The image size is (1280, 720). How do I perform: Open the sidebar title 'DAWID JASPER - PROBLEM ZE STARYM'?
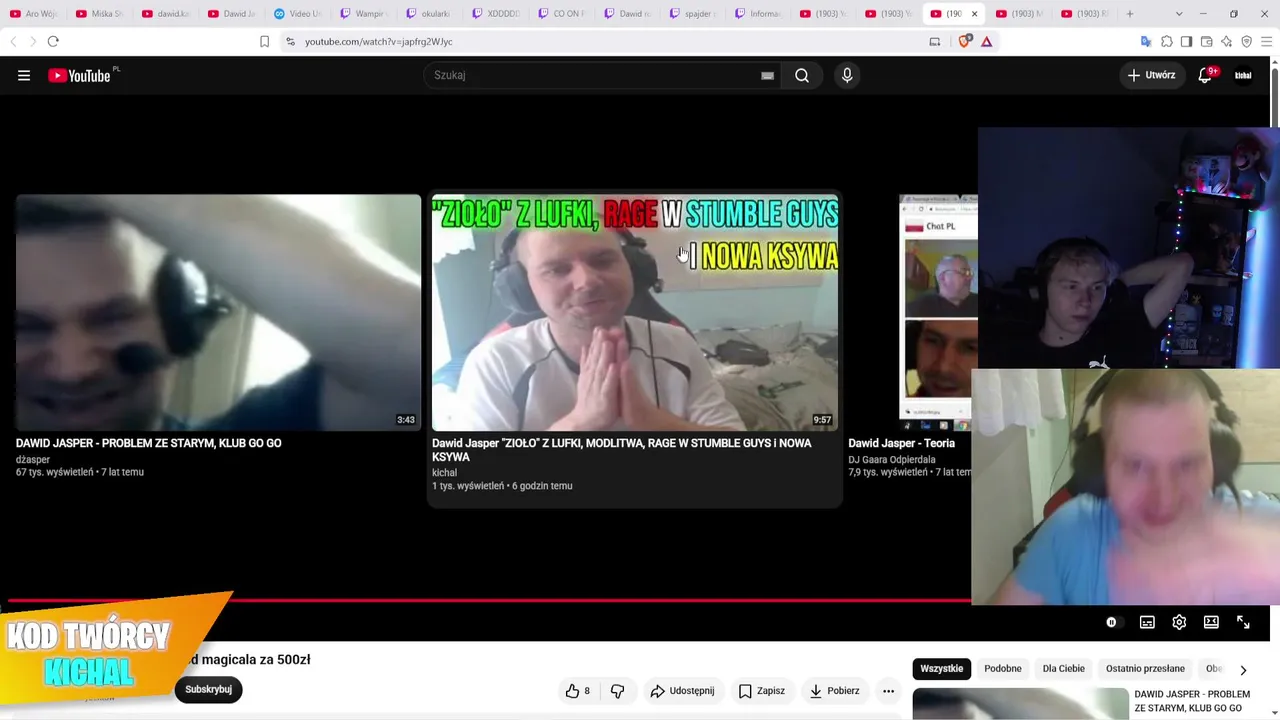tap(1192, 701)
